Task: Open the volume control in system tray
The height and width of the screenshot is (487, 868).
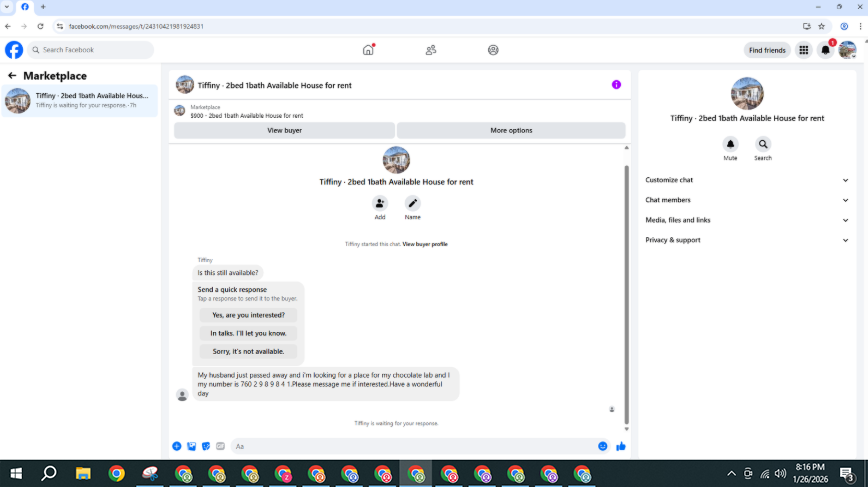Action: [781, 474]
